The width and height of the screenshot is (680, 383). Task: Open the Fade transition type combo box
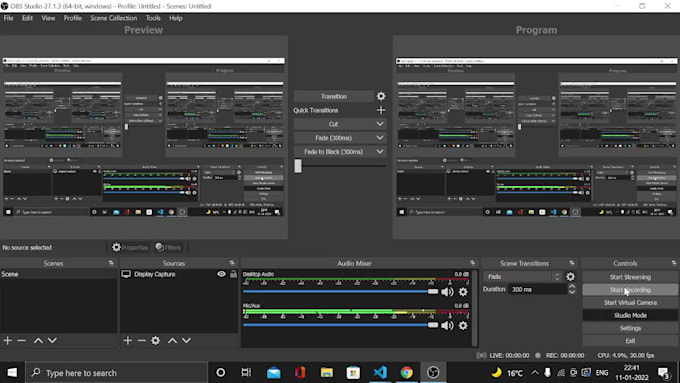523,277
